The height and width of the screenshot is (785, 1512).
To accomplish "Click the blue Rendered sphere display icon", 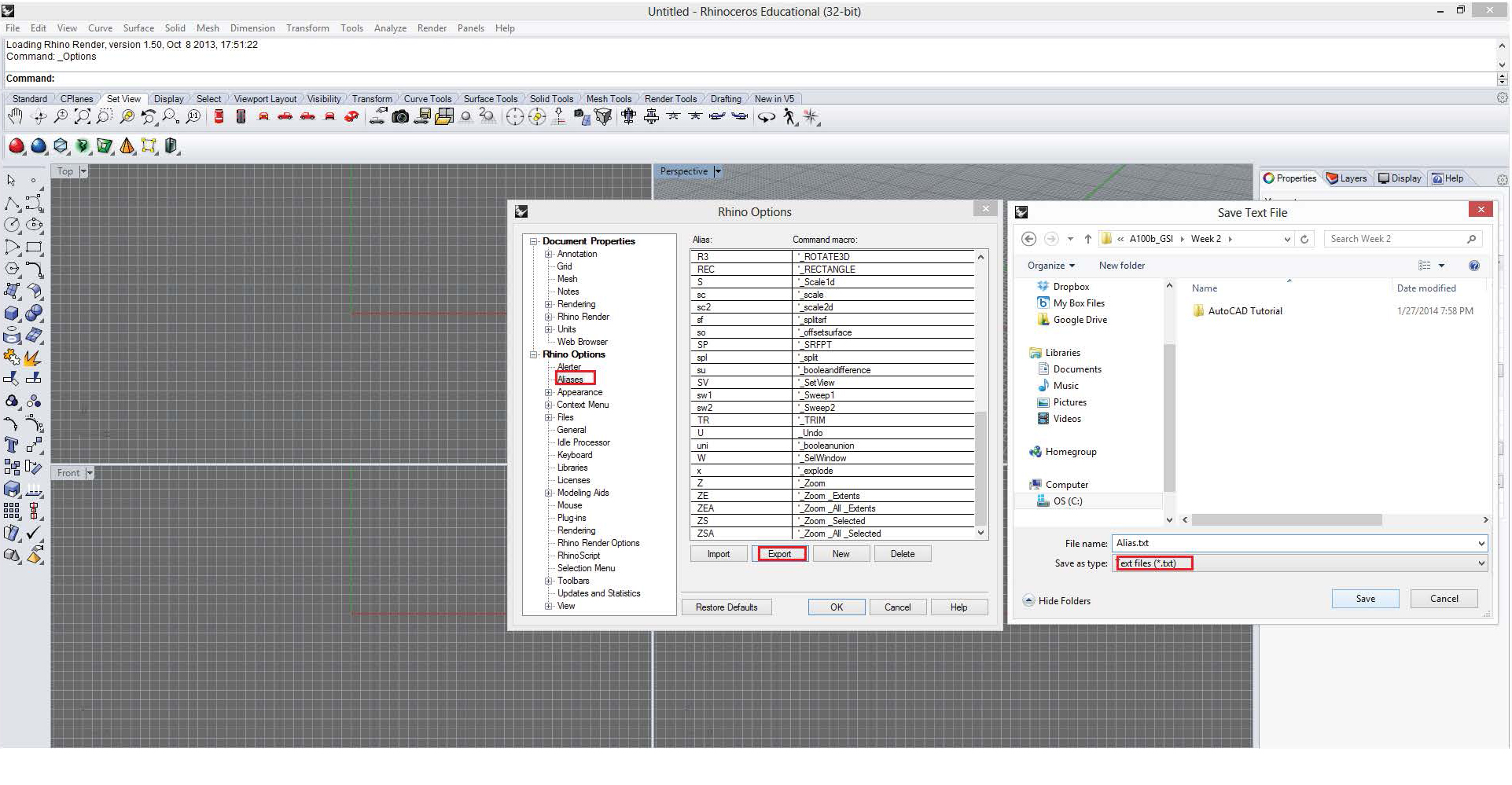I will click(x=38, y=146).
